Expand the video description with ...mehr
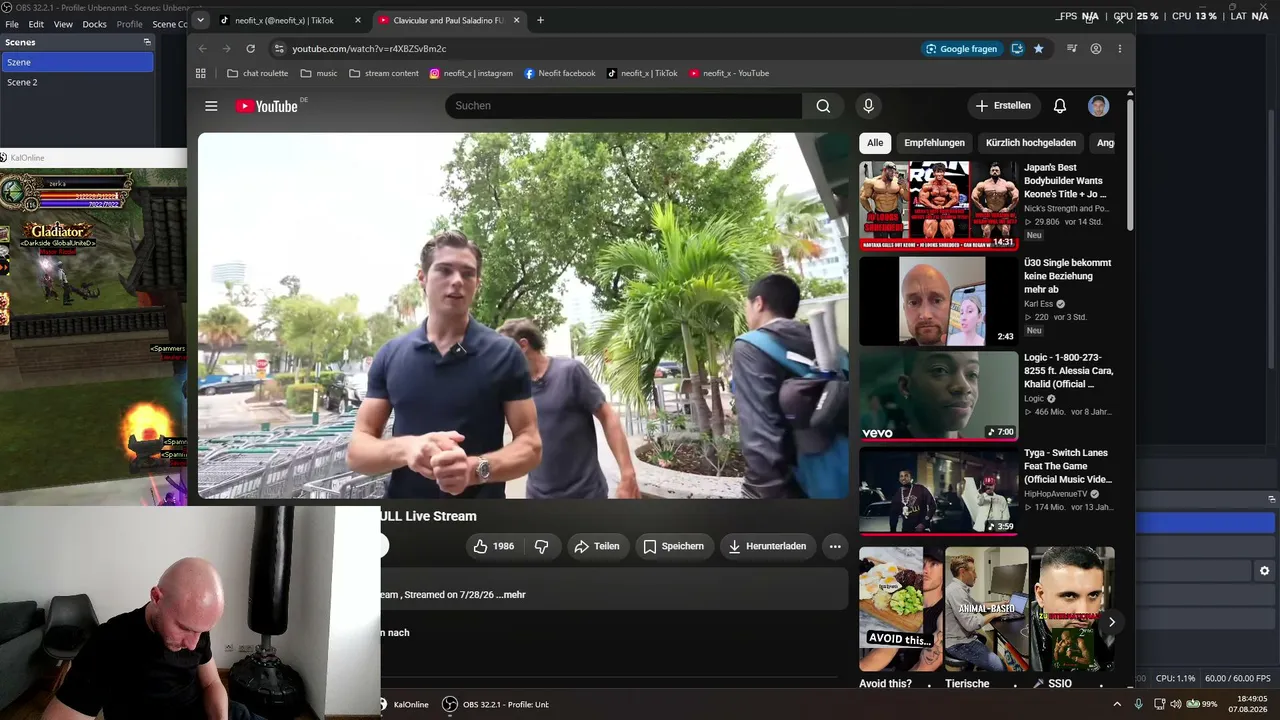Viewport: 1280px width, 720px height. coord(511,595)
